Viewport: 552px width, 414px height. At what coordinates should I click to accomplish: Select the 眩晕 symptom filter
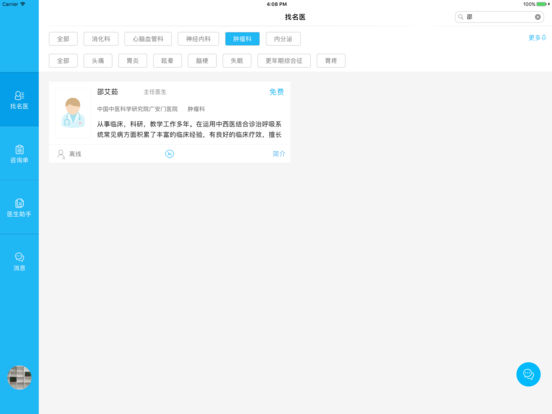coord(167,61)
